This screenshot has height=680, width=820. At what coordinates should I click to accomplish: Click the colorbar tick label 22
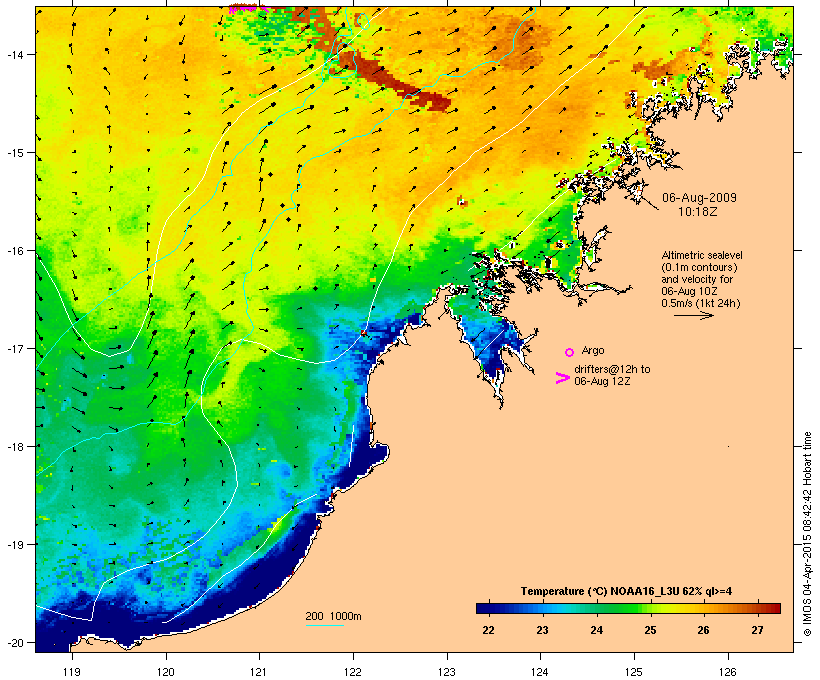click(x=488, y=630)
